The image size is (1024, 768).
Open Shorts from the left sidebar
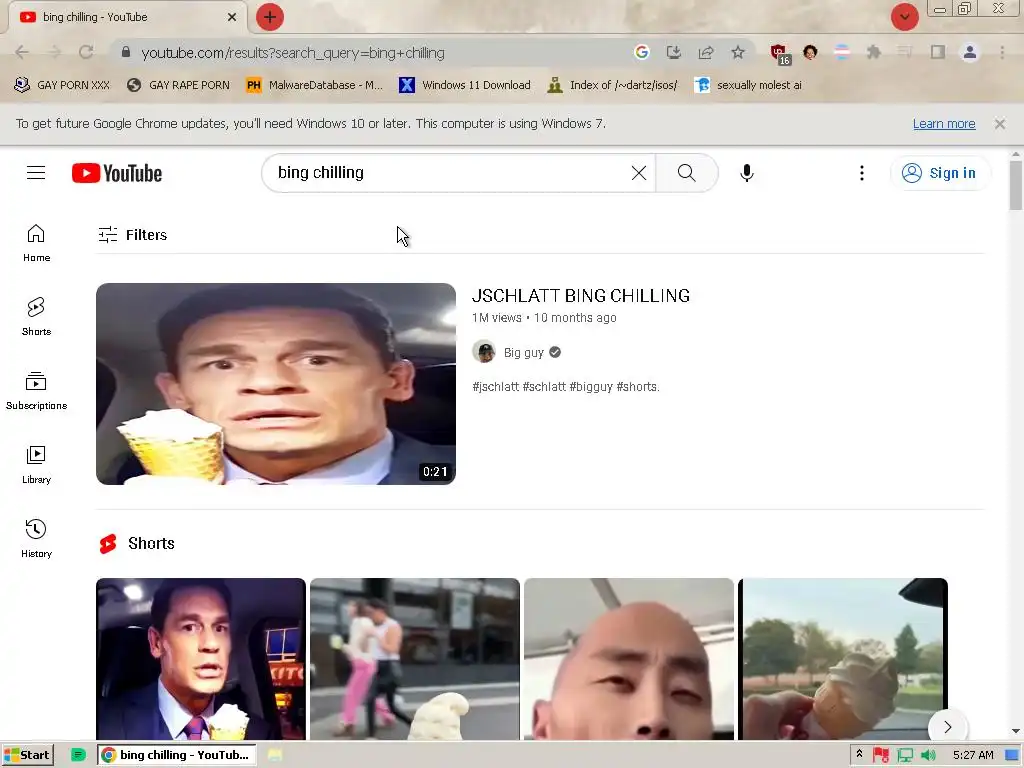tap(36, 317)
